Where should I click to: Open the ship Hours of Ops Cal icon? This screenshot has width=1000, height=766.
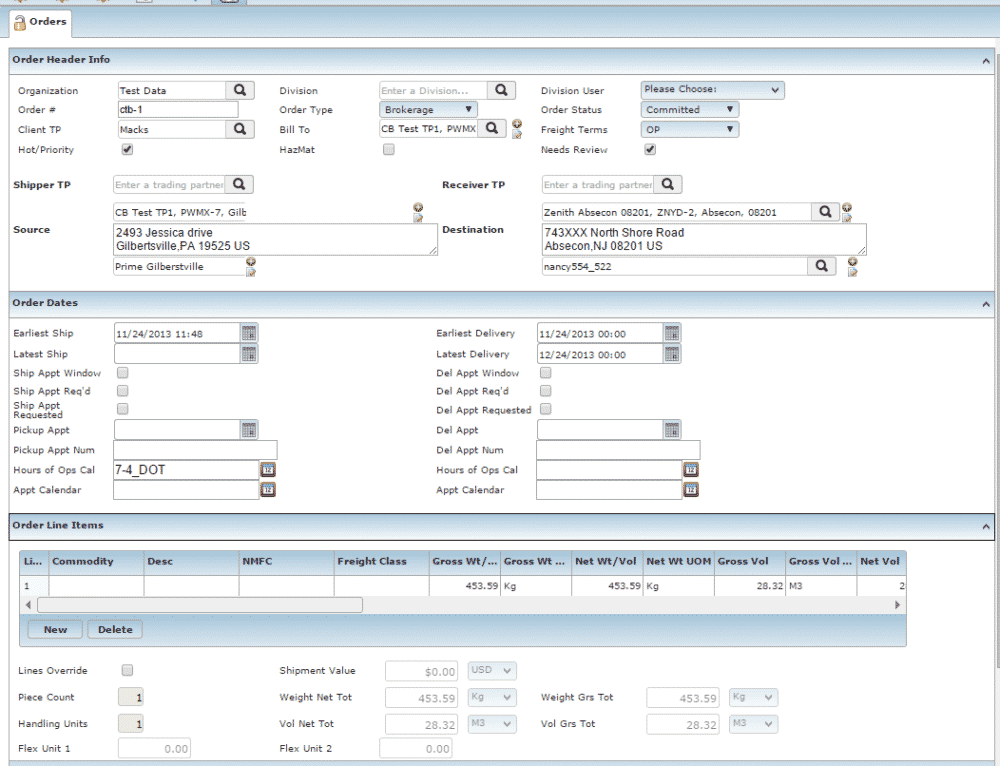268,469
